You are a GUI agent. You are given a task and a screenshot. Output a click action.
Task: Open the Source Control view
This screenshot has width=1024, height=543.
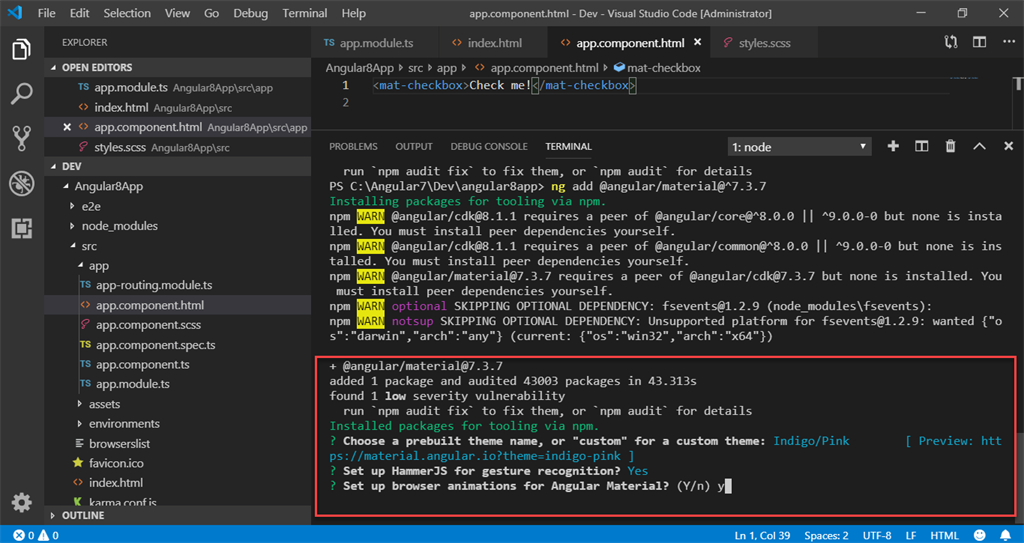pos(21,139)
